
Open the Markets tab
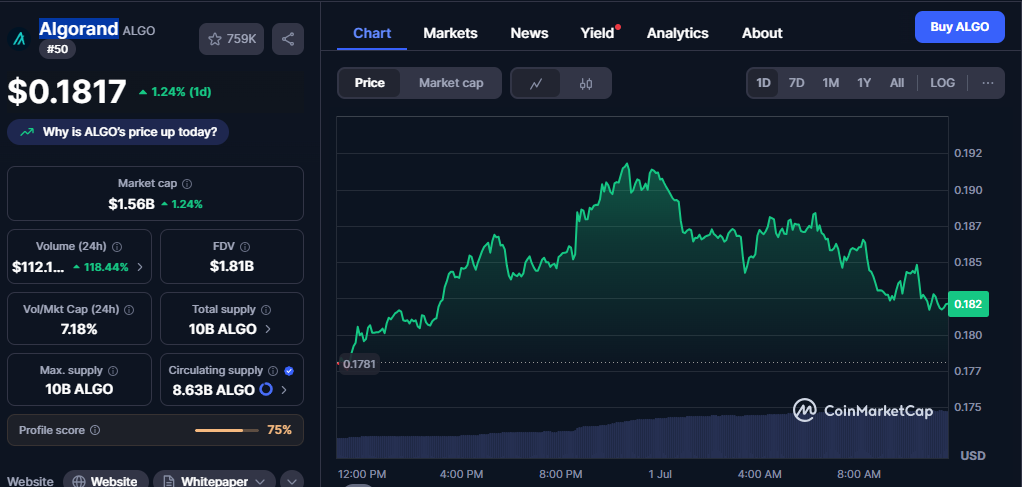pyautogui.click(x=450, y=33)
